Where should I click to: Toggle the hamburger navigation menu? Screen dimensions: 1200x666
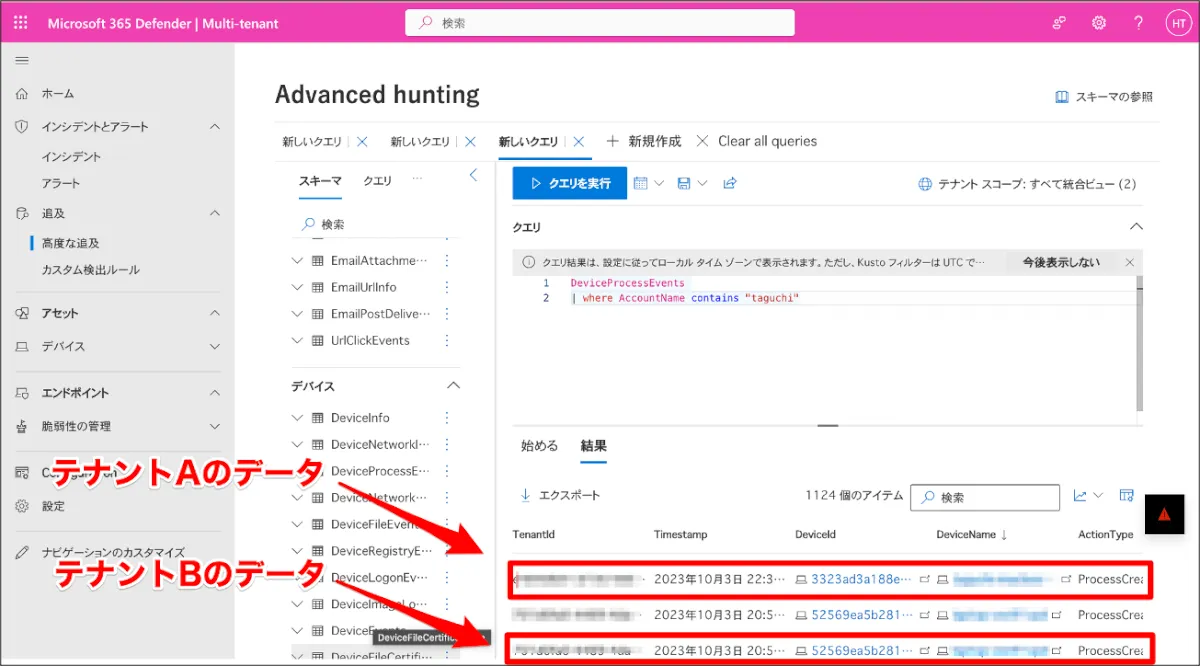[x=22, y=61]
